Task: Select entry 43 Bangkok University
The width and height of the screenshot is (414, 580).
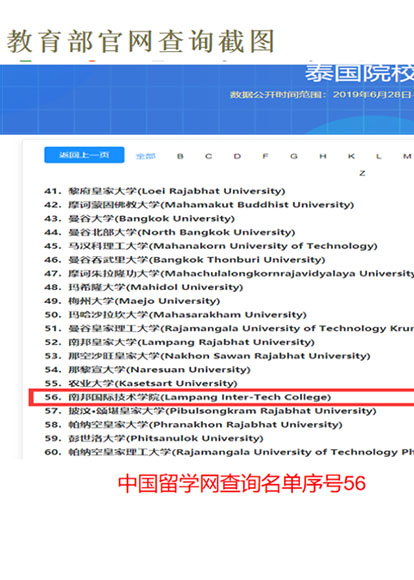Action: pyautogui.click(x=139, y=218)
